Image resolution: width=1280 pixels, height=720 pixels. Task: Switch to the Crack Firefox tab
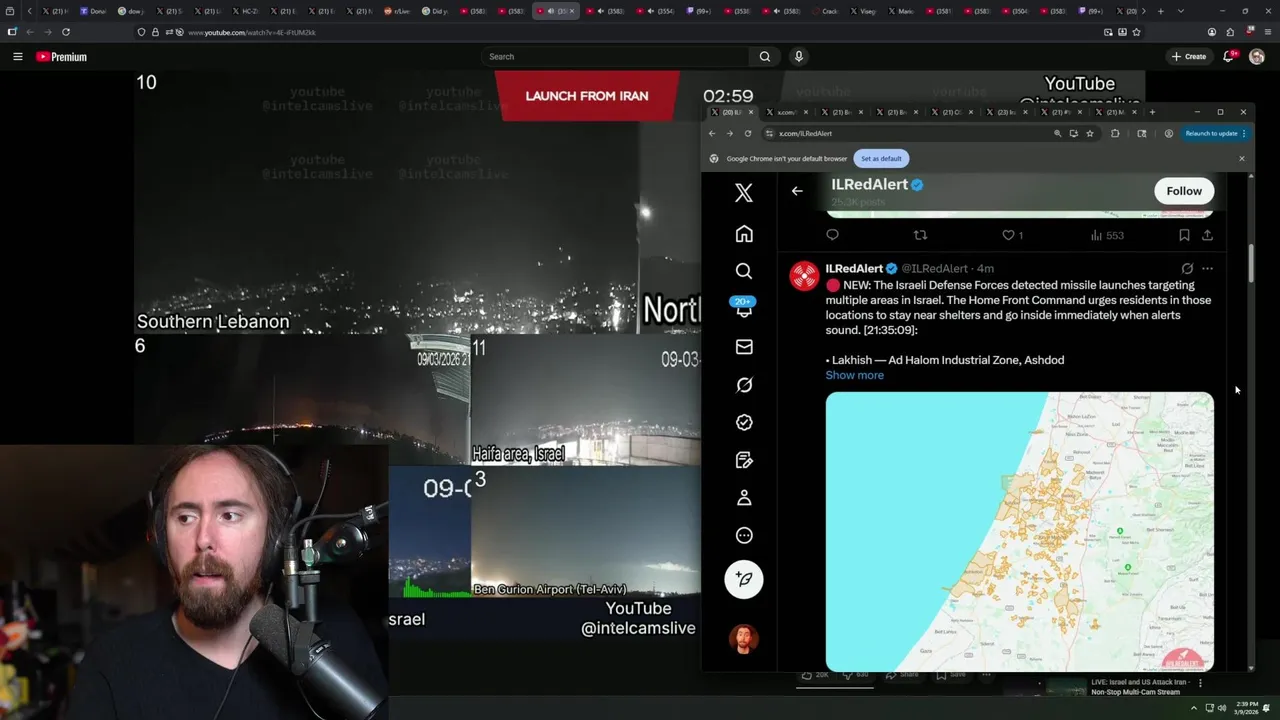826,11
